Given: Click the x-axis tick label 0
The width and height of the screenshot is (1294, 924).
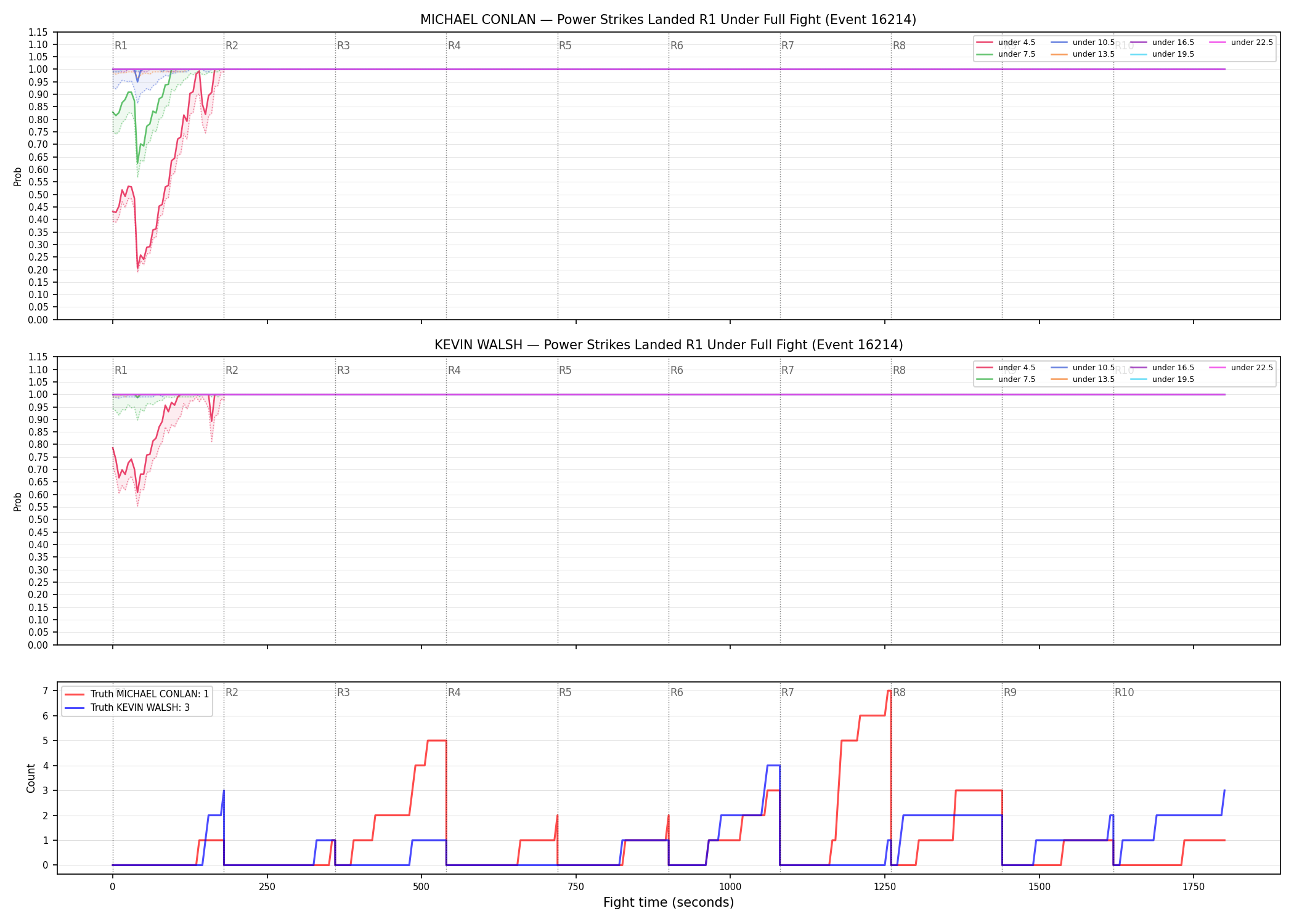Looking at the screenshot, I should click(x=112, y=887).
